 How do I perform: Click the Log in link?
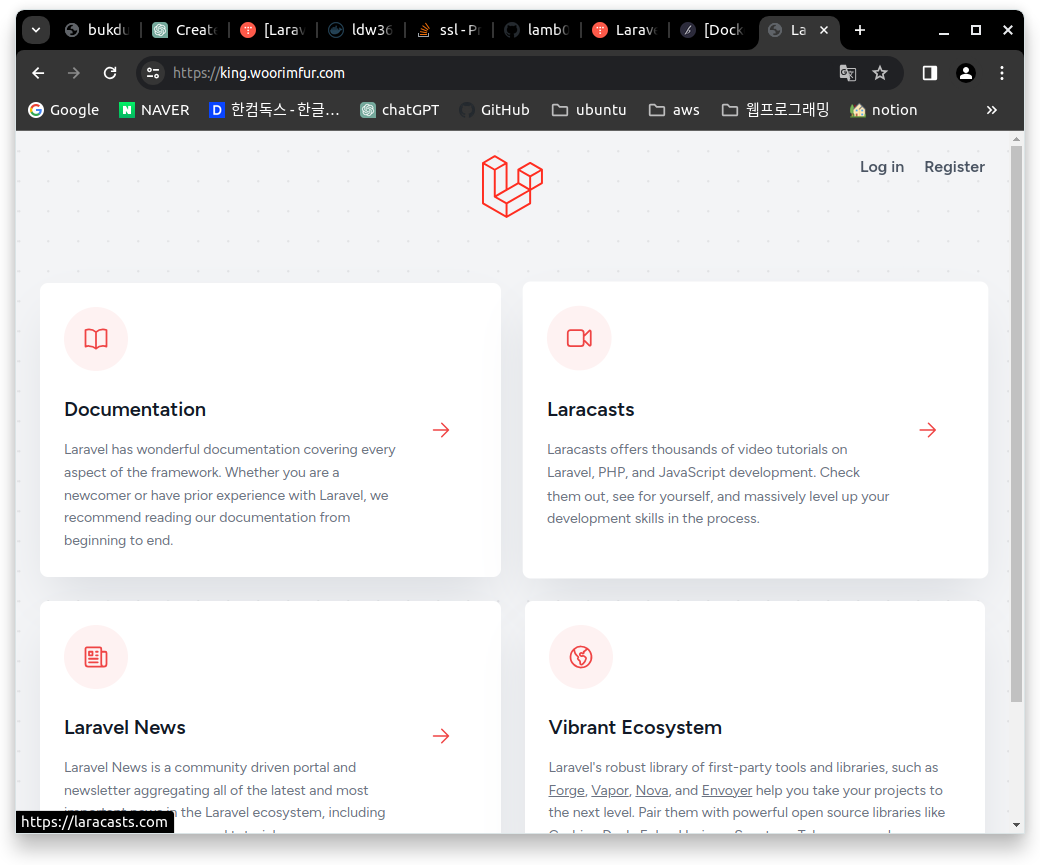[881, 167]
